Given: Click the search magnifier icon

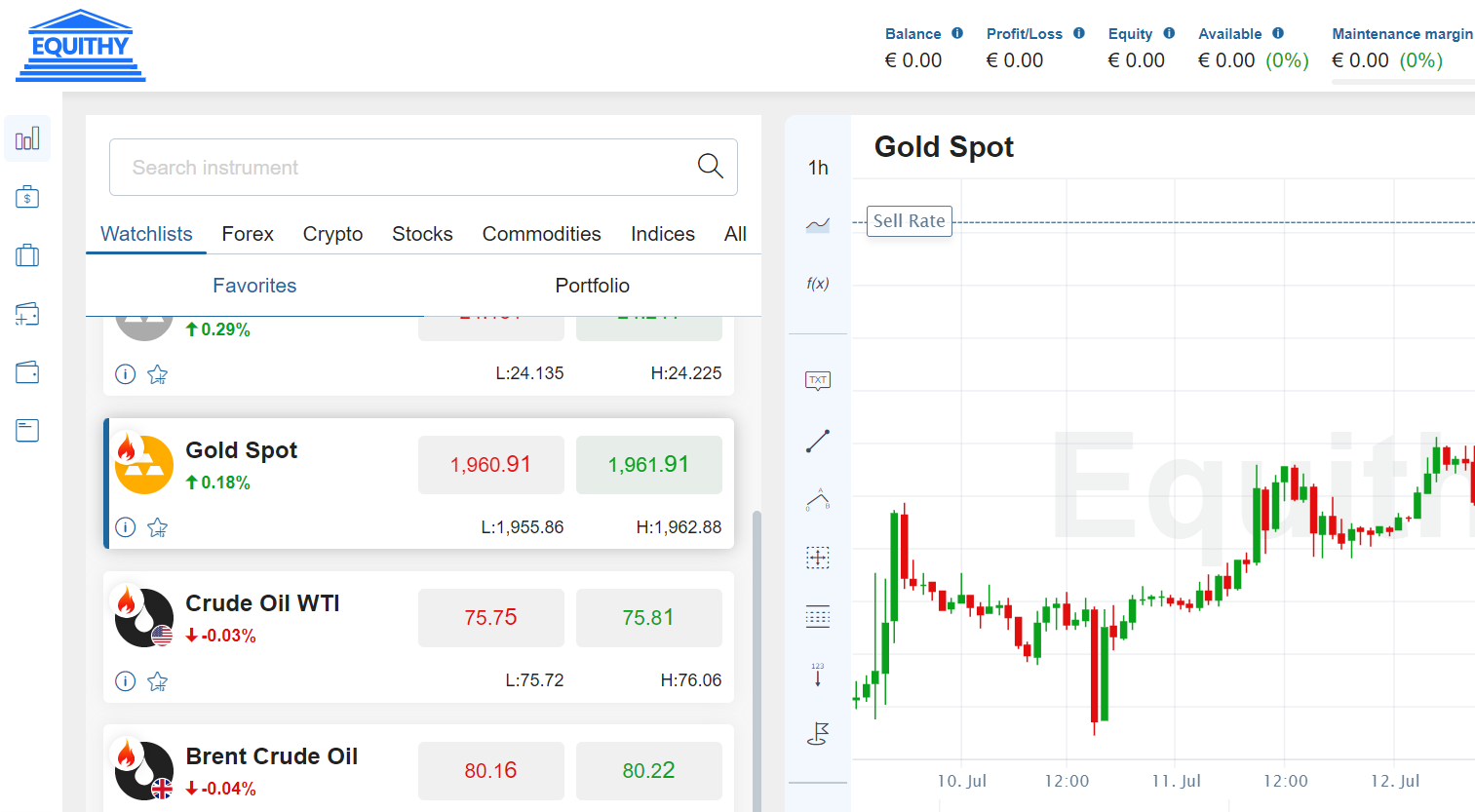Looking at the screenshot, I should coord(711,167).
